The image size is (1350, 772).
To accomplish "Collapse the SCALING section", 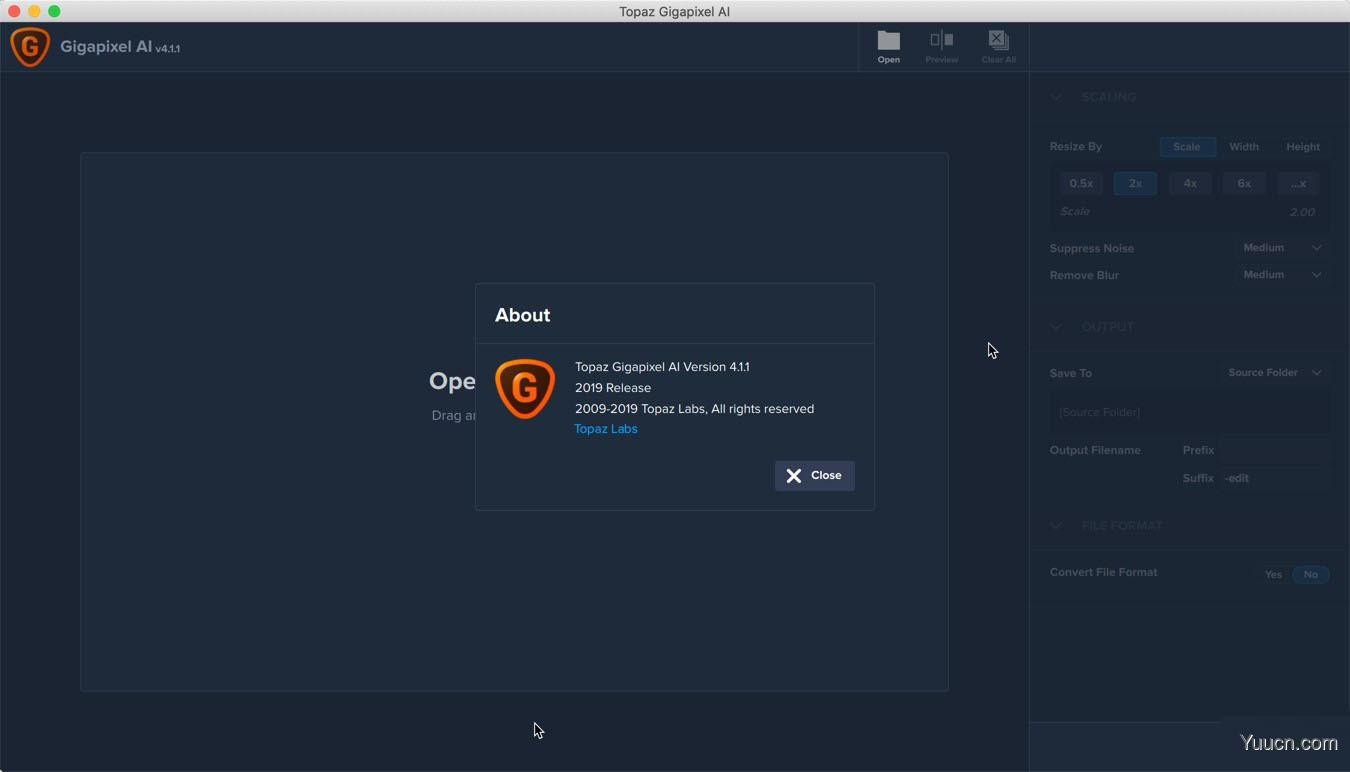I will [1056, 97].
